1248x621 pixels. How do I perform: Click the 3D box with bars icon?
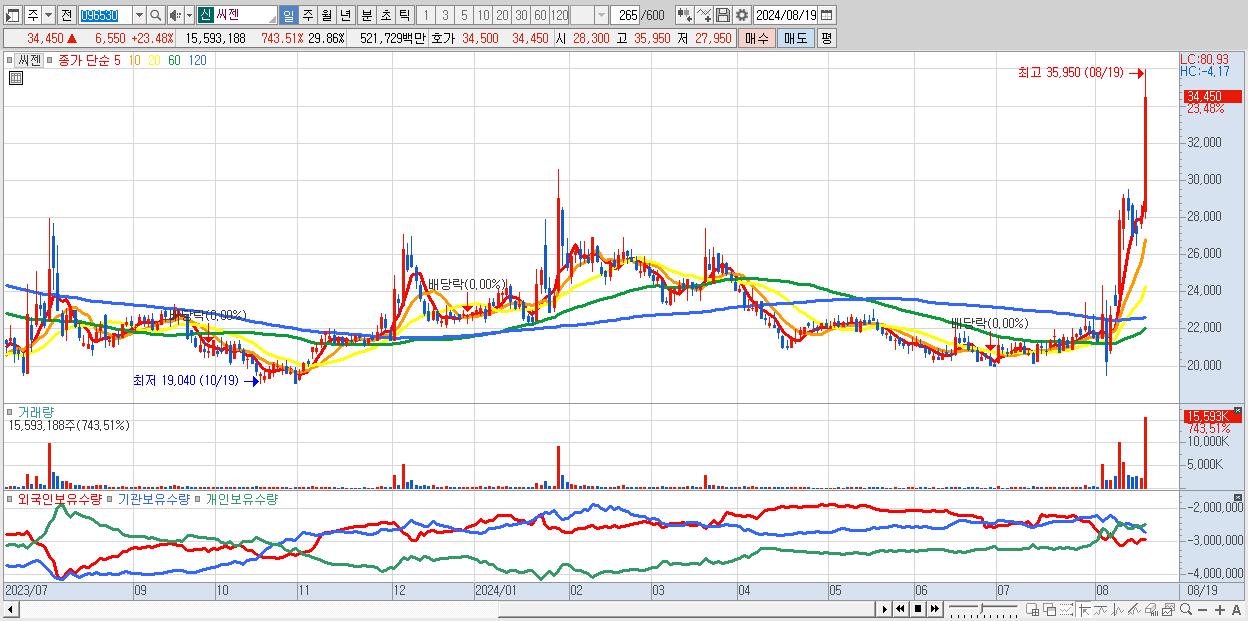[x=1151, y=609]
